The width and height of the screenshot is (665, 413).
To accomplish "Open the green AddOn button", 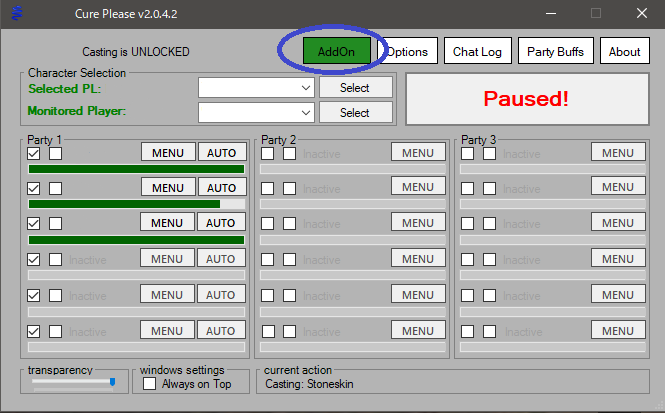I will pos(337,51).
